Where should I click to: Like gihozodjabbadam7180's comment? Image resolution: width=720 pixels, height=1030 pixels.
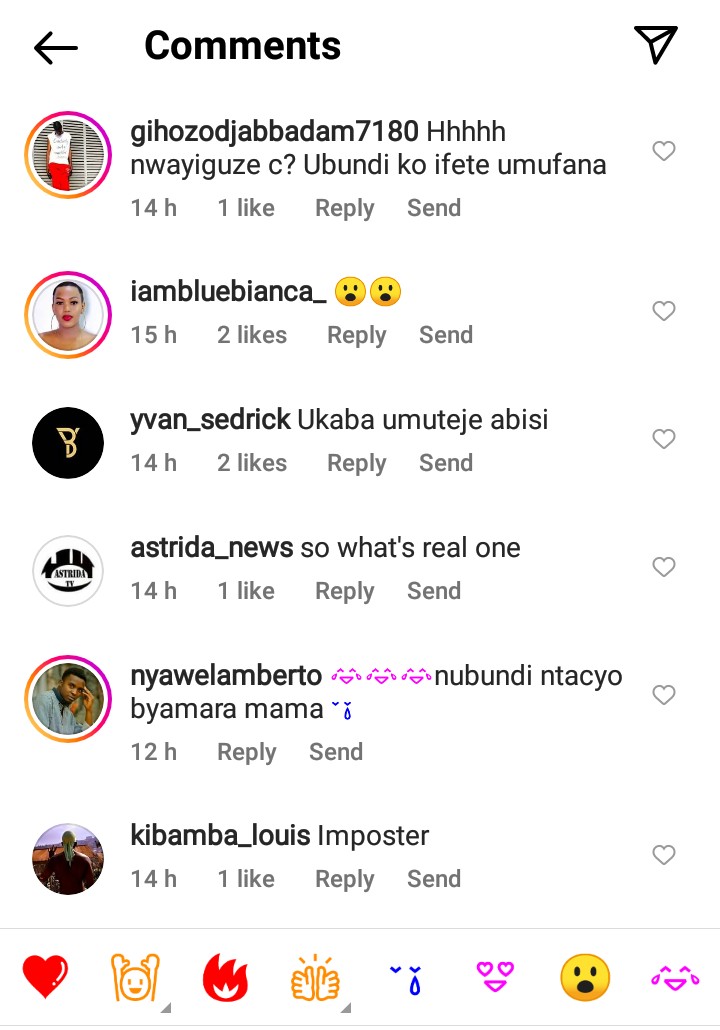point(664,151)
